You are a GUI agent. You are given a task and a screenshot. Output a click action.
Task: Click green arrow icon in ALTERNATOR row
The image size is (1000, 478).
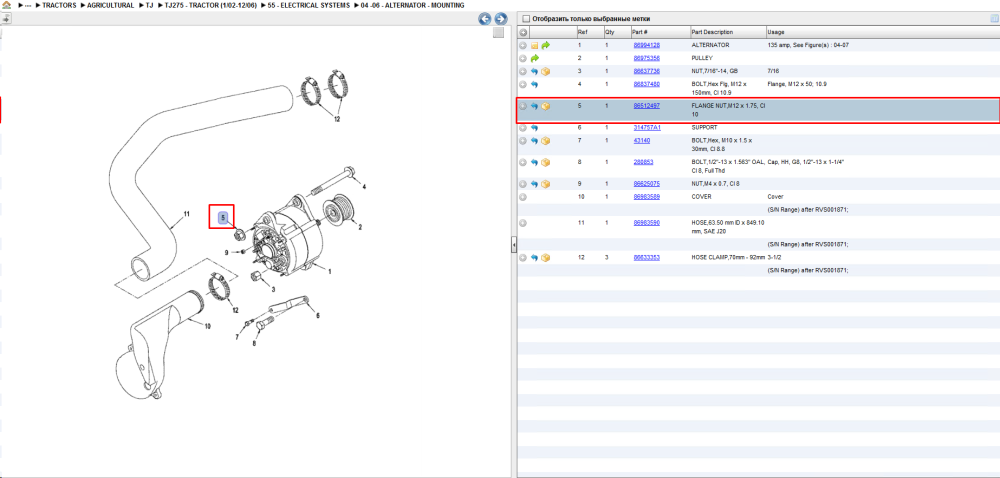[545, 46]
